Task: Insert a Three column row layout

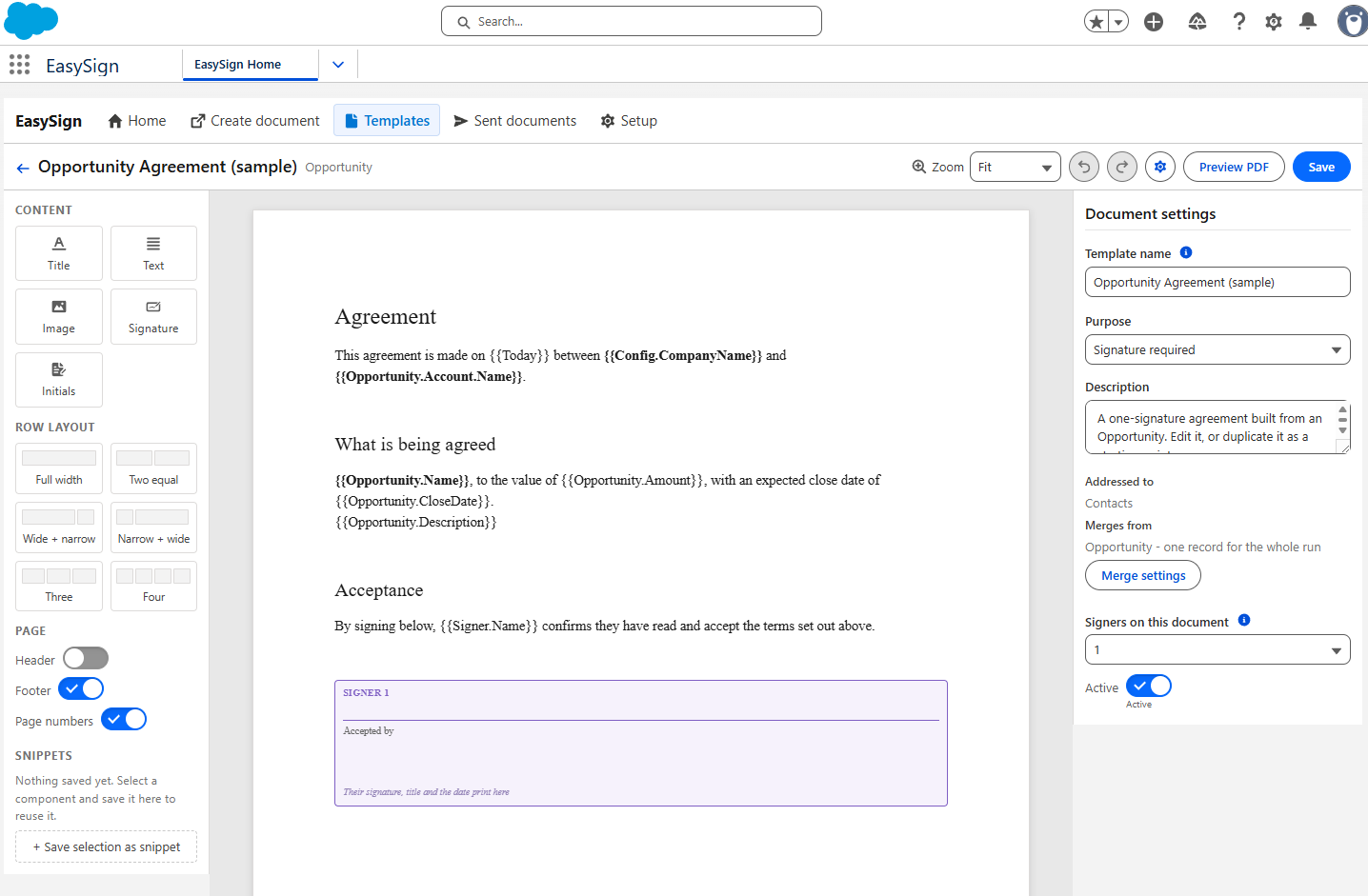Action: (59, 586)
